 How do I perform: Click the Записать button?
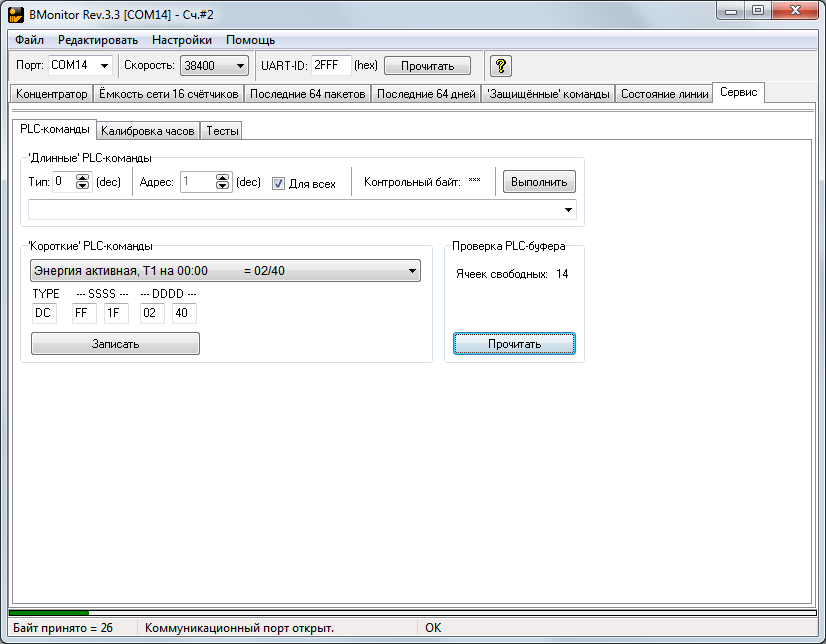[115, 343]
